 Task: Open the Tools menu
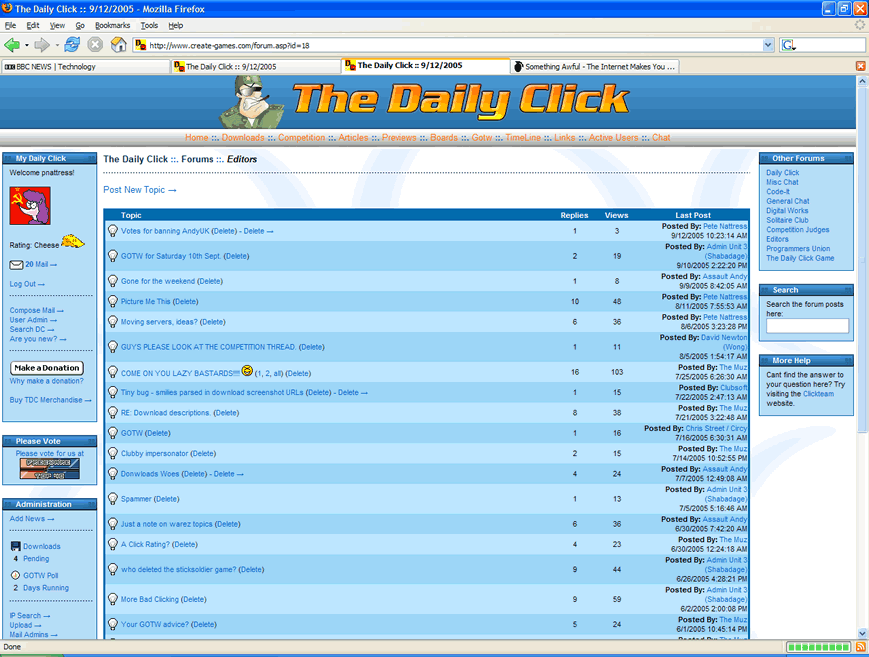pyautogui.click(x=149, y=26)
